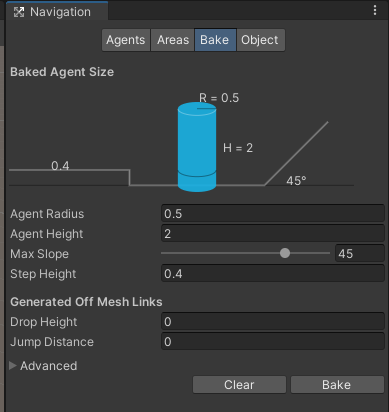
Task: Click the Navigation panel tab title
Action: pos(60,12)
